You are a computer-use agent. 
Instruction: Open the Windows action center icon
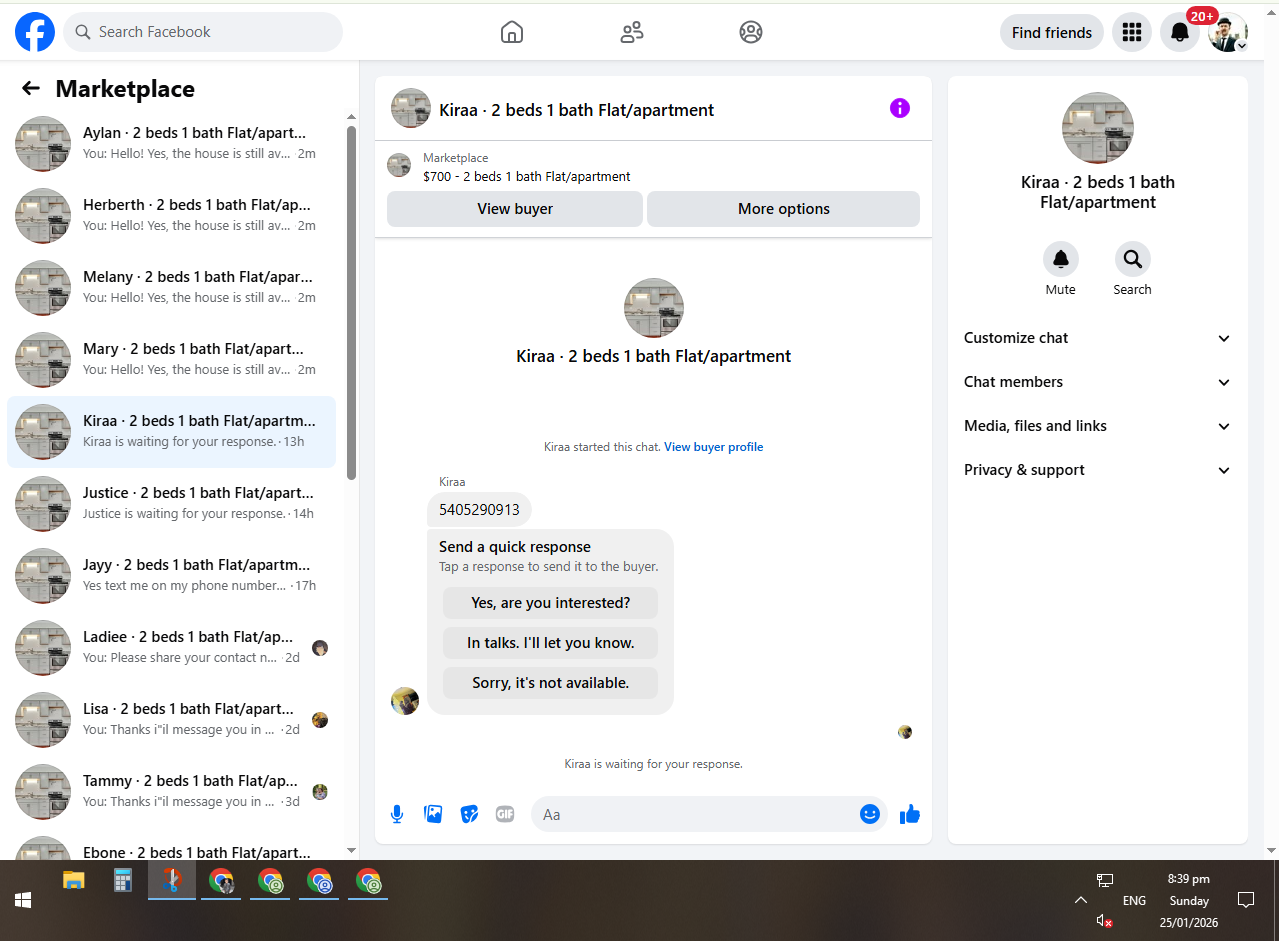point(1246,900)
